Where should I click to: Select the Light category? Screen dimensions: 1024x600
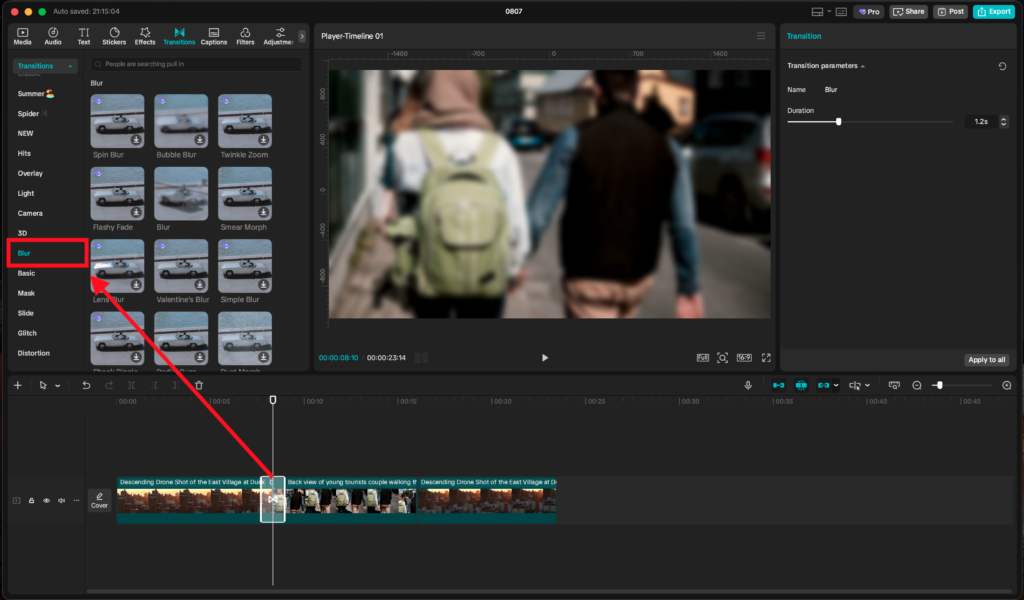point(25,193)
